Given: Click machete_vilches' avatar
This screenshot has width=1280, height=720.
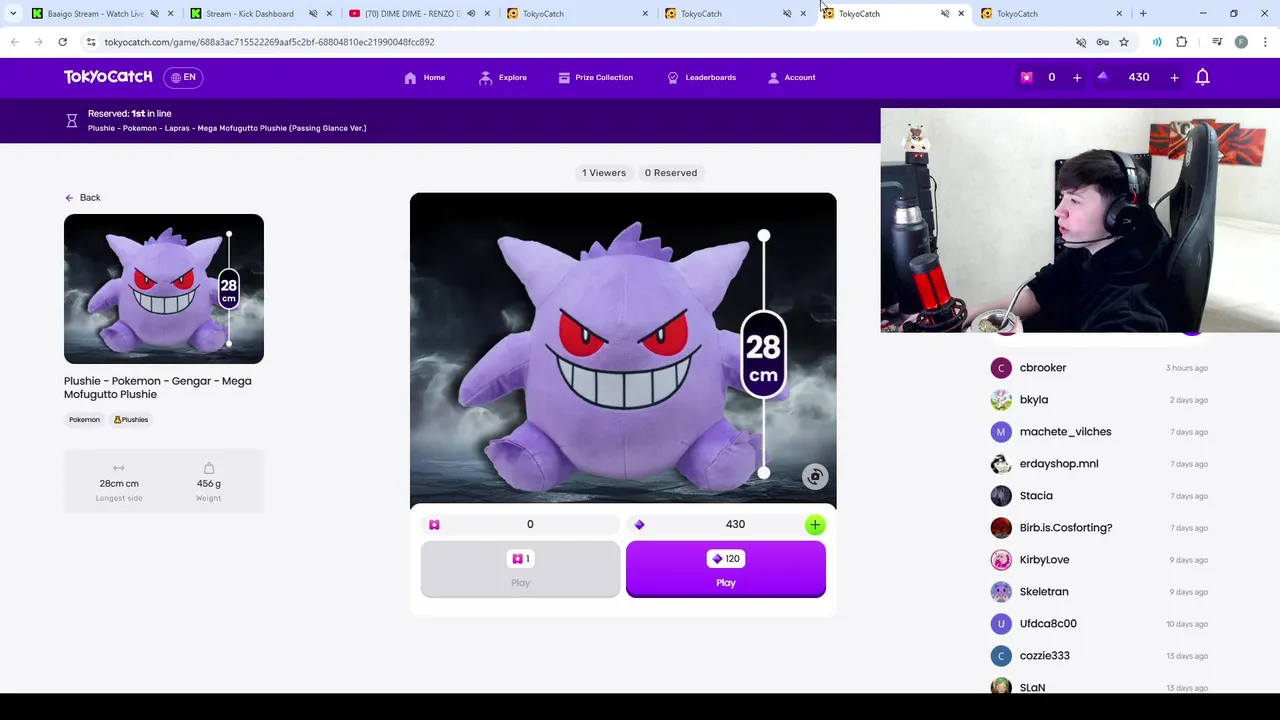Looking at the screenshot, I should [x=1001, y=432].
